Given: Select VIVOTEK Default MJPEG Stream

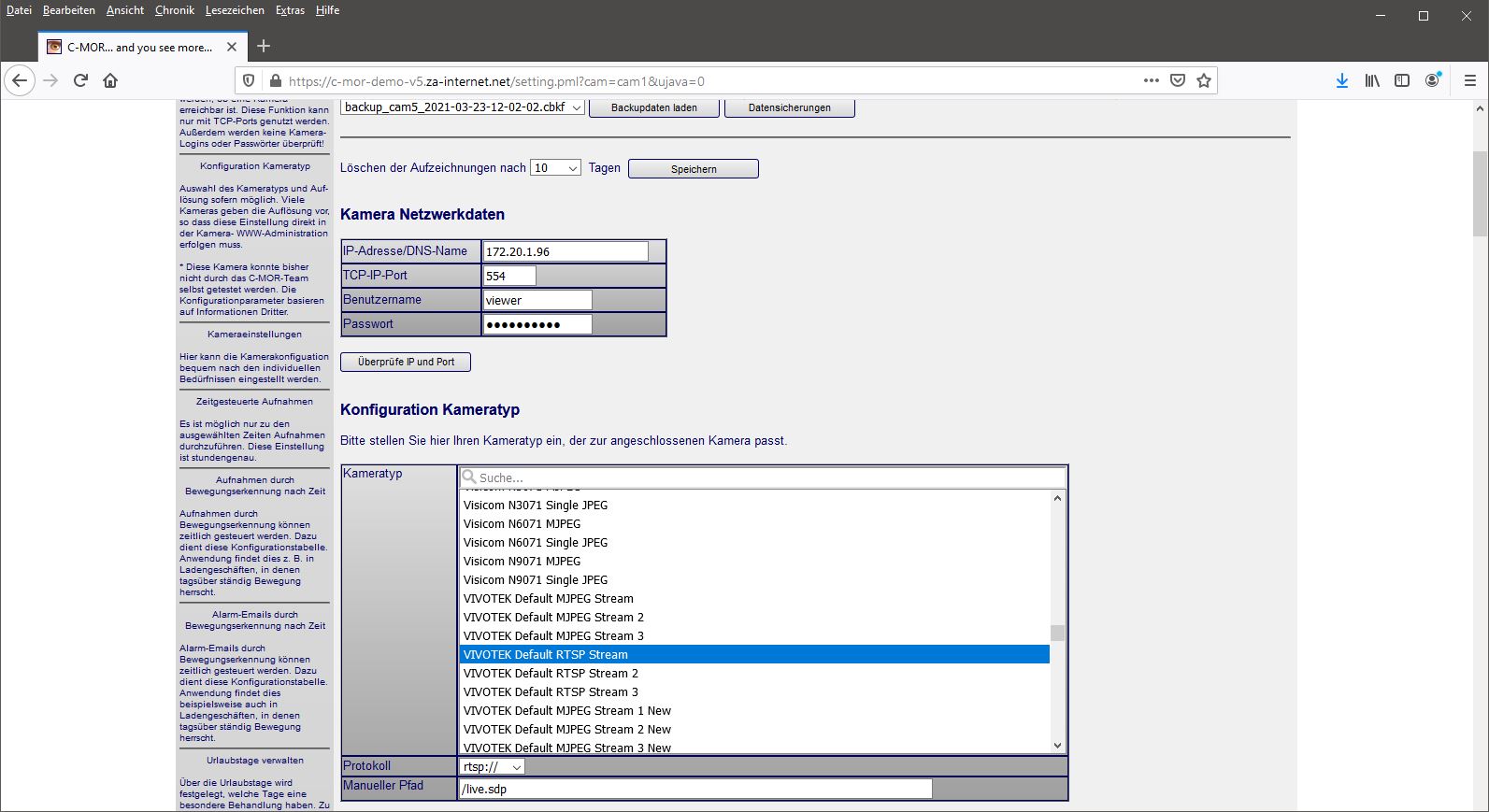Looking at the screenshot, I should tap(754, 598).
